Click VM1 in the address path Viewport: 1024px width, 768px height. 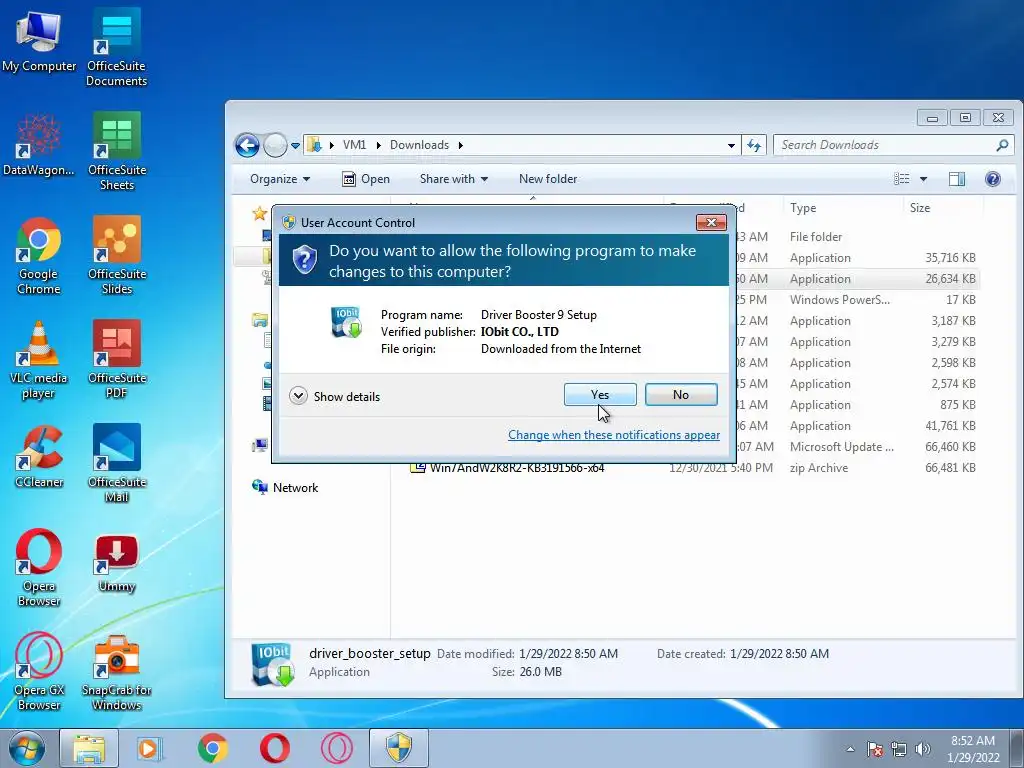[x=355, y=145]
